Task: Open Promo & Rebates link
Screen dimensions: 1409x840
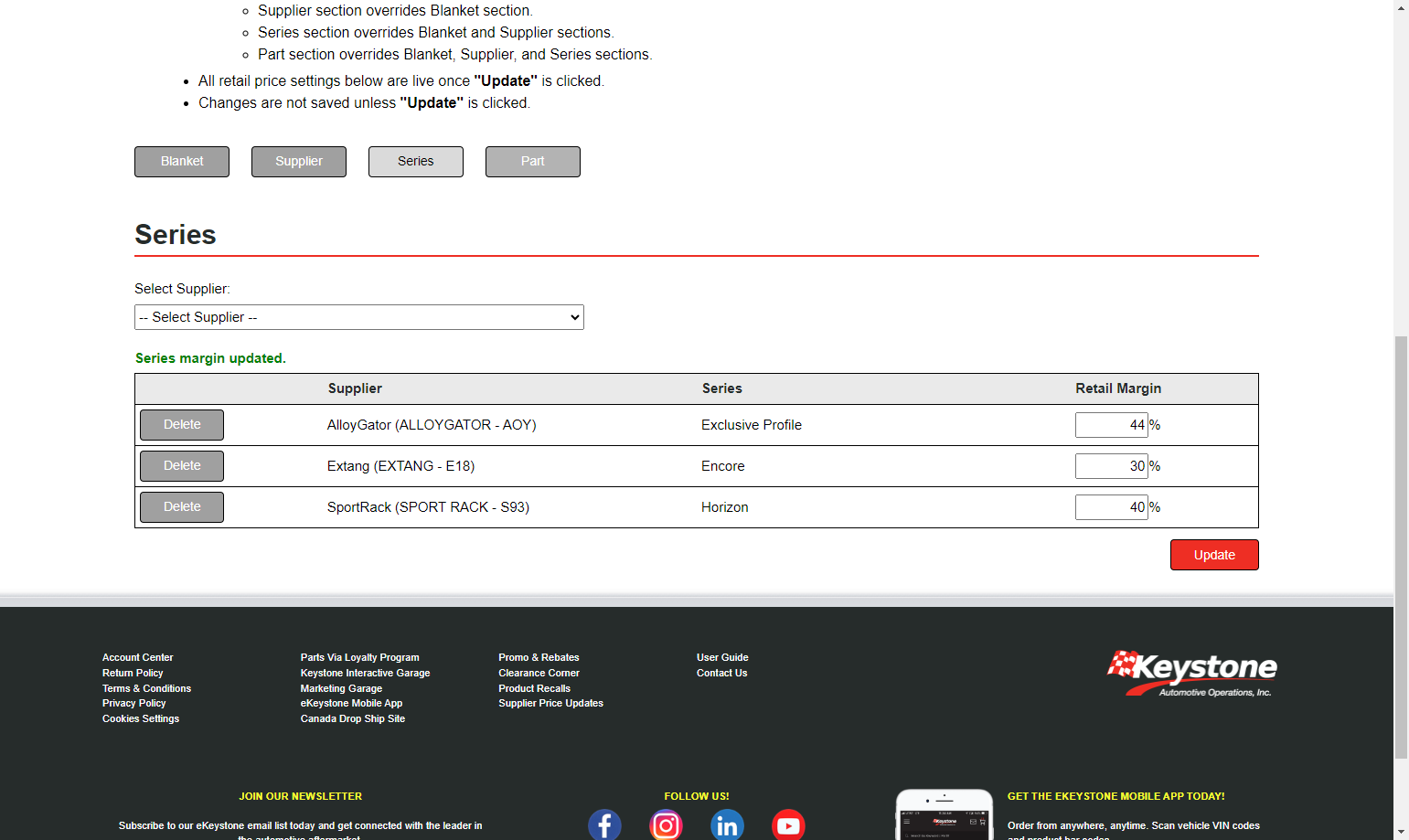Action: click(x=539, y=657)
